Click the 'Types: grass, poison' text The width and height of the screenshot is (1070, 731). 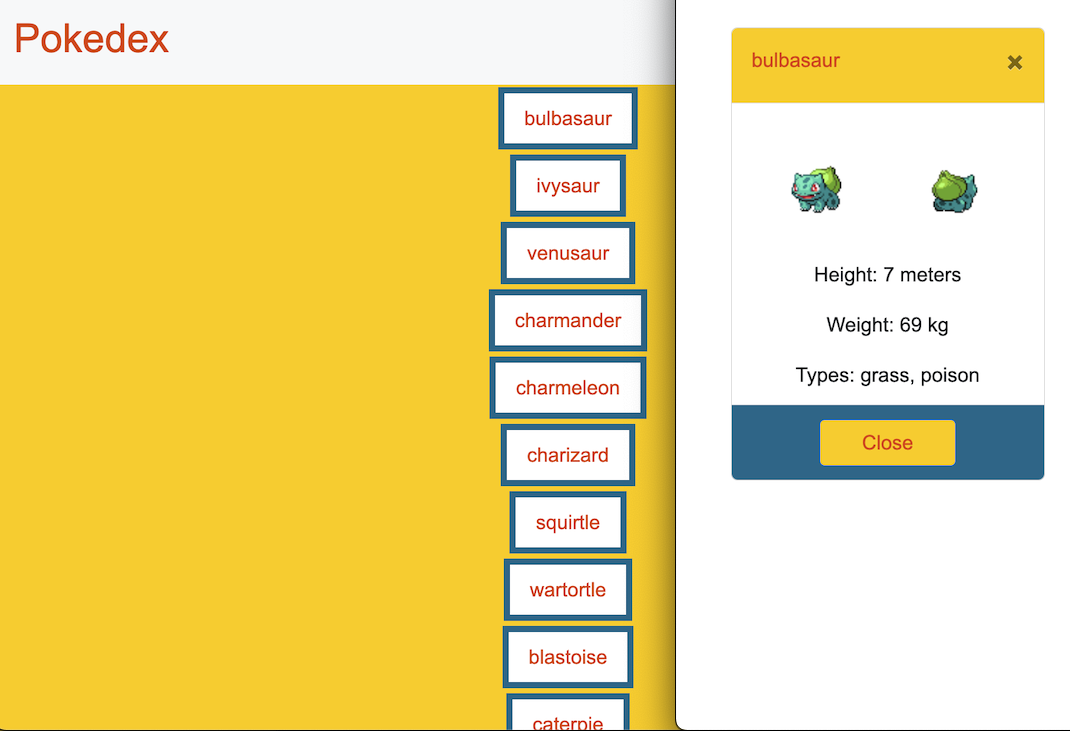pos(887,375)
